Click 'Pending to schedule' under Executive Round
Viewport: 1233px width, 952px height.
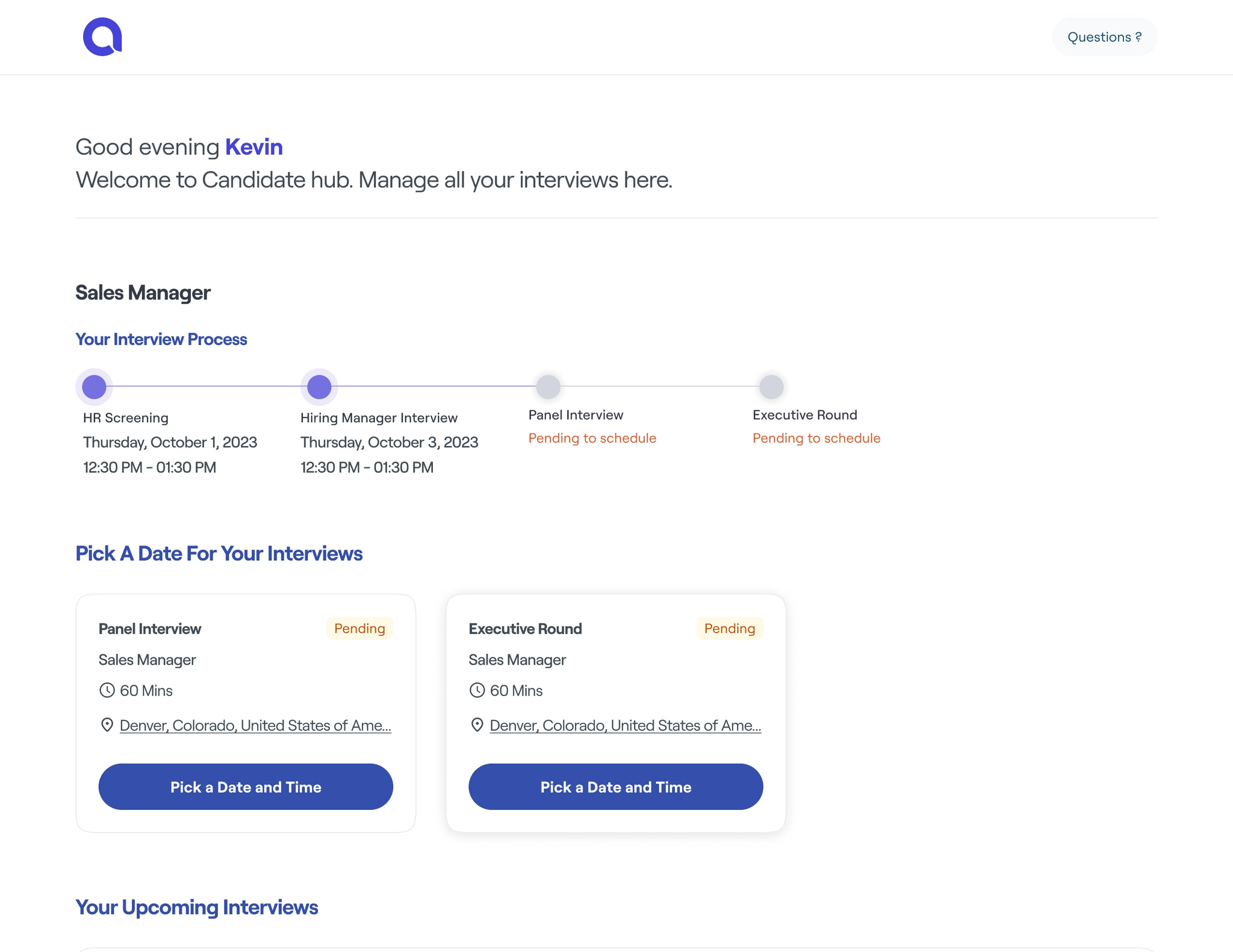(x=816, y=438)
